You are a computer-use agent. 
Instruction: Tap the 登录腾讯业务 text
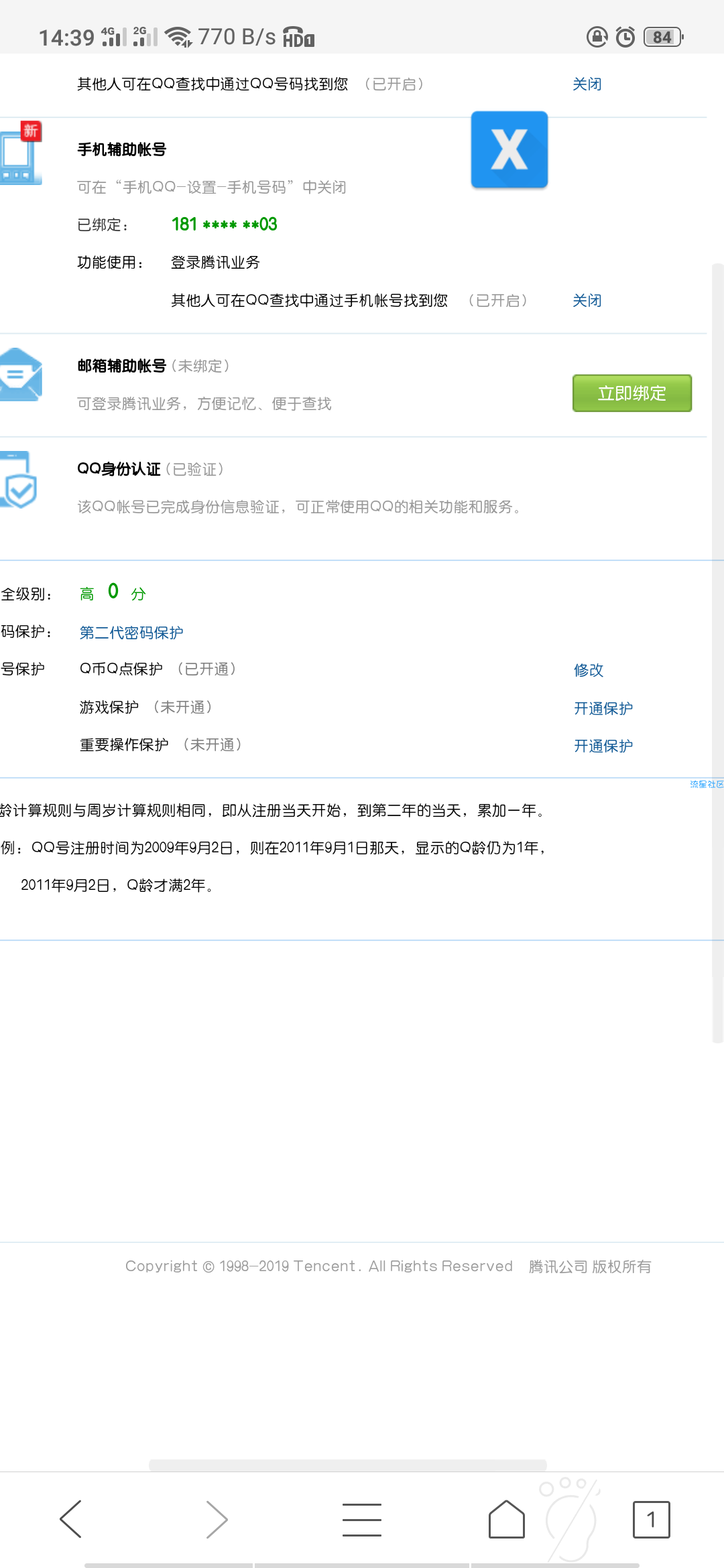[x=216, y=263]
